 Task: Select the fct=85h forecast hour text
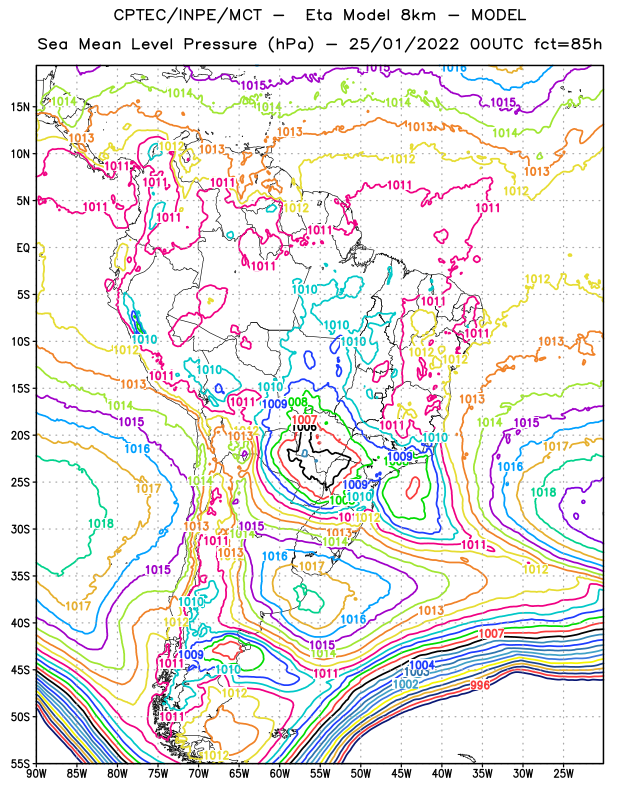click(x=567, y=44)
